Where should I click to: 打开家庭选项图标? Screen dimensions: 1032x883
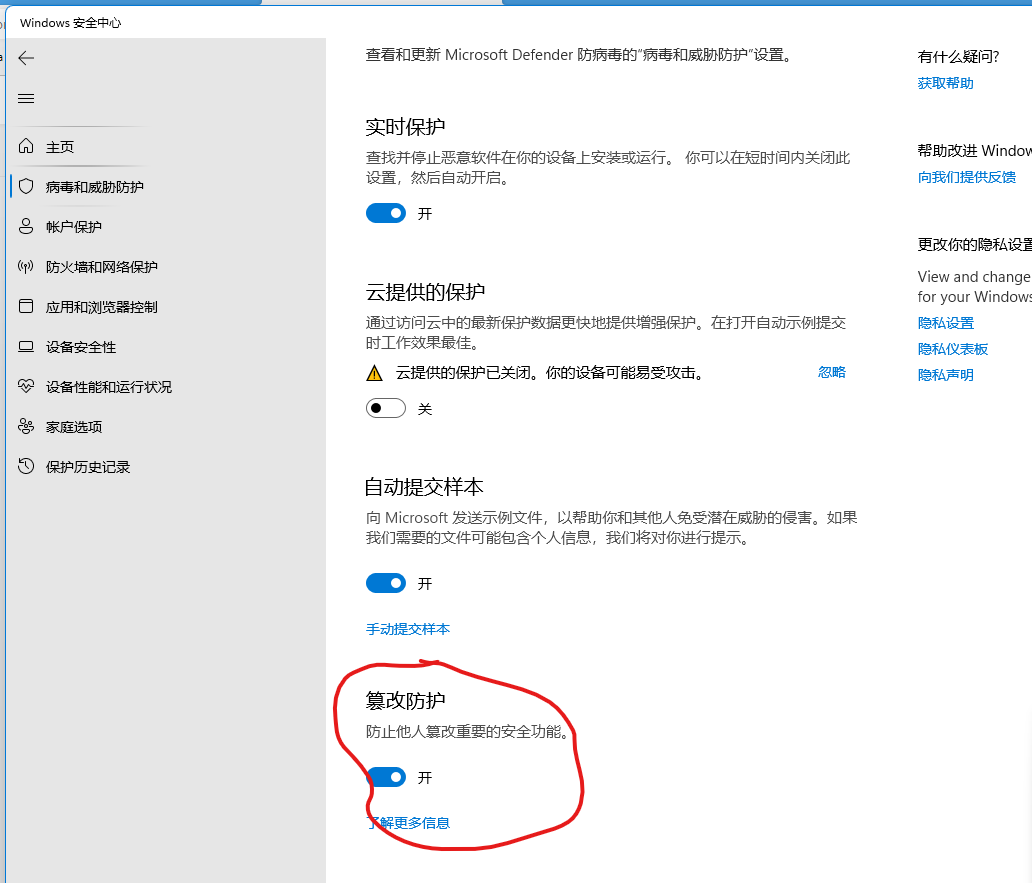[26, 426]
